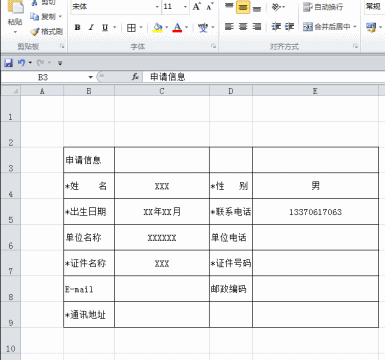The width and height of the screenshot is (385, 360).
Task: Select cell containing XXXXXX
Action: [162, 237]
